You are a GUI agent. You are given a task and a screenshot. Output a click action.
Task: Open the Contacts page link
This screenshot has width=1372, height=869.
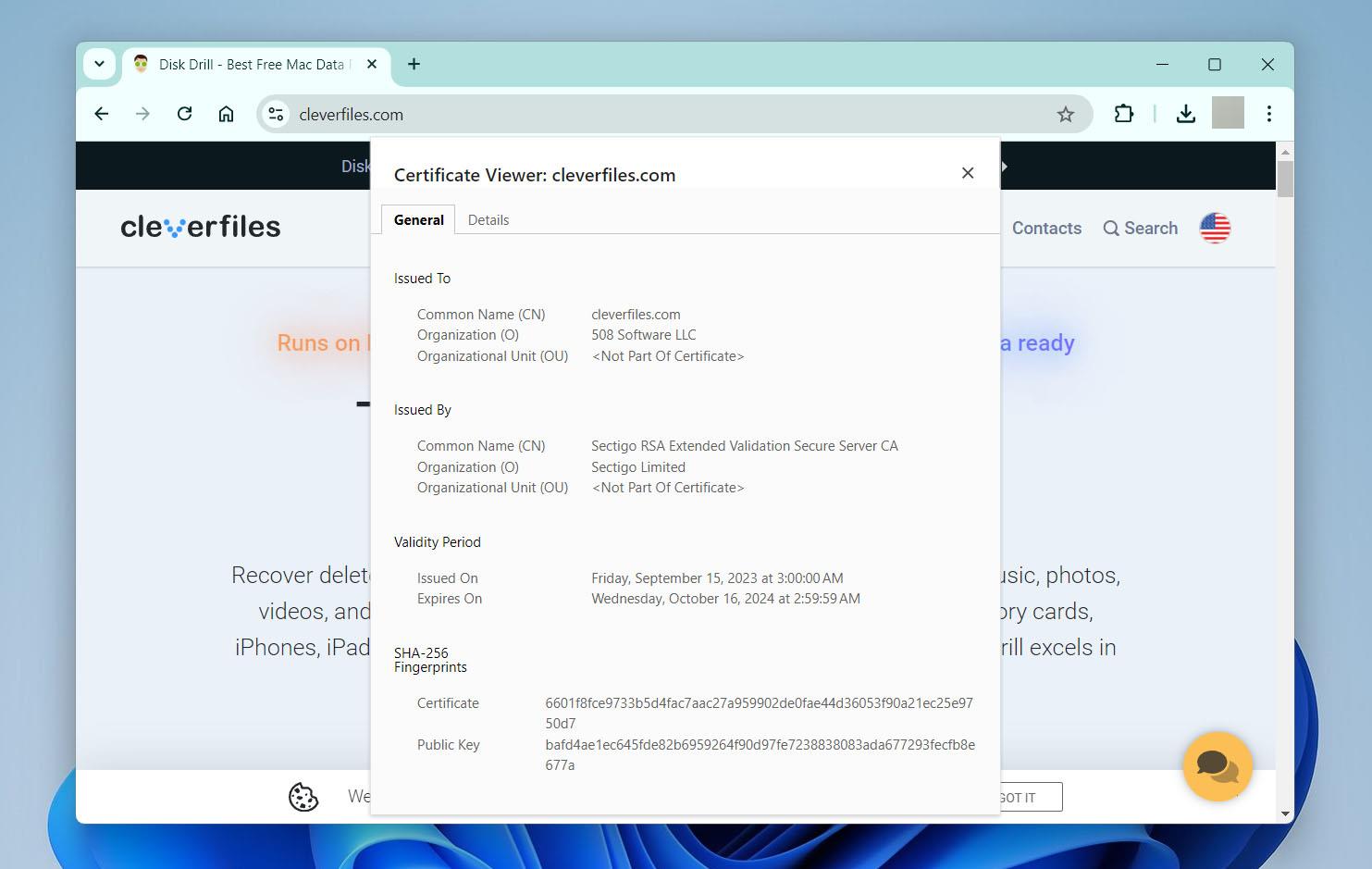pyautogui.click(x=1046, y=229)
